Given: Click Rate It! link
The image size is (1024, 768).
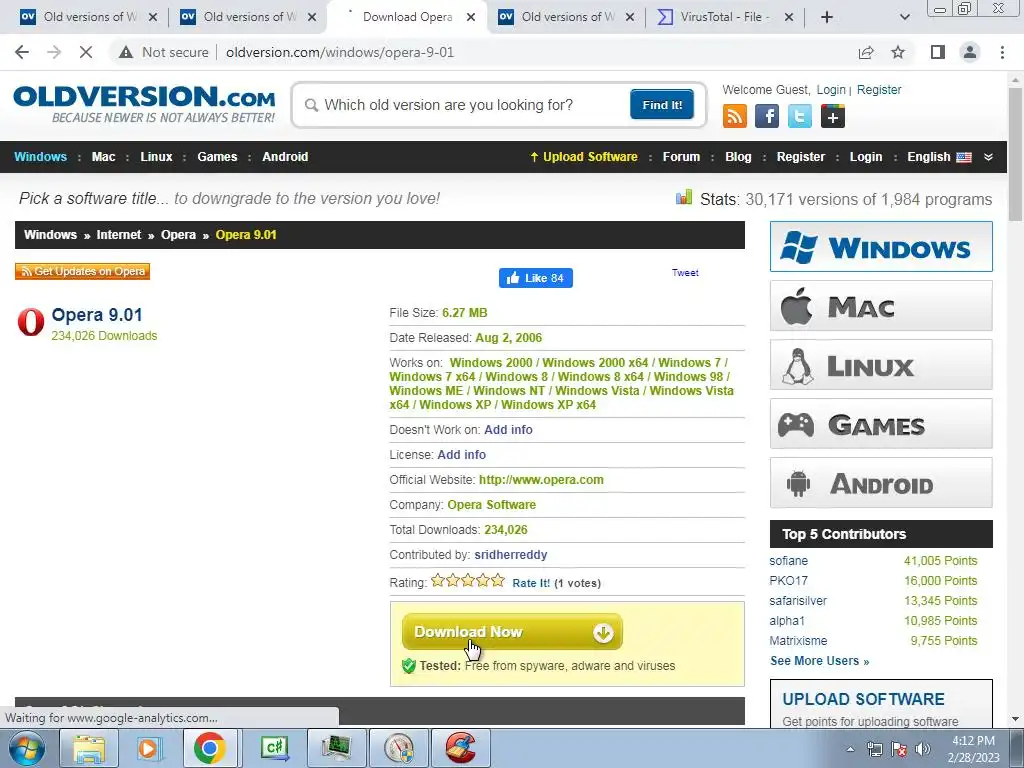Looking at the screenshot, I should (531, 583).
